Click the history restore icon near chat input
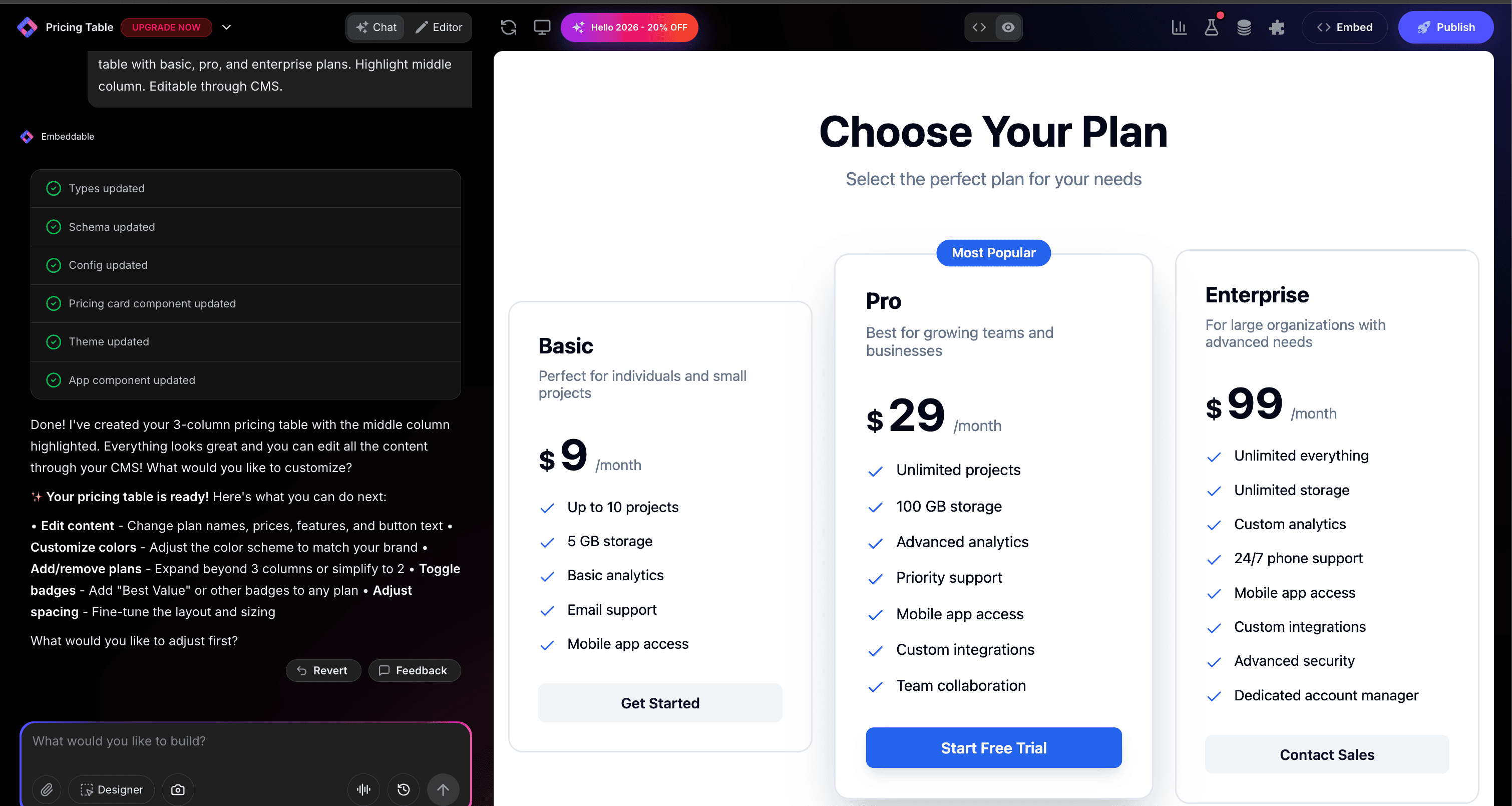The image size is (1512, 806). [x=403, y=789]
